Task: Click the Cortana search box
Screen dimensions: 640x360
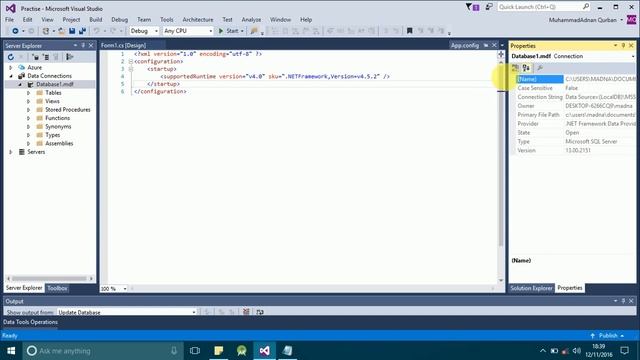Action: coord(103,351)
